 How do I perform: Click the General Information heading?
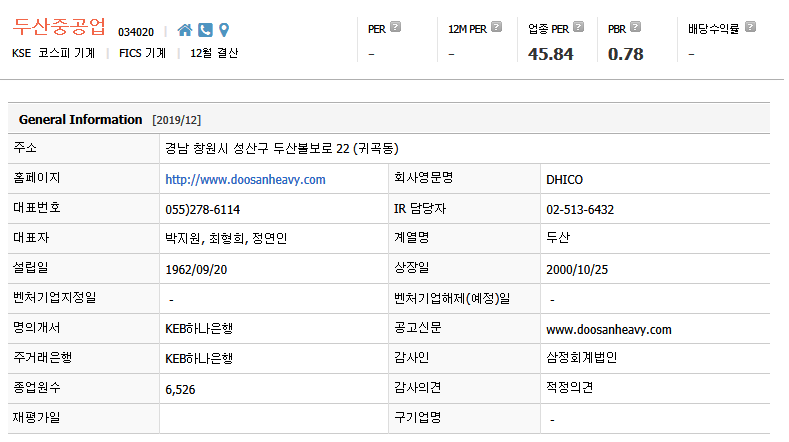coord(81,120)
